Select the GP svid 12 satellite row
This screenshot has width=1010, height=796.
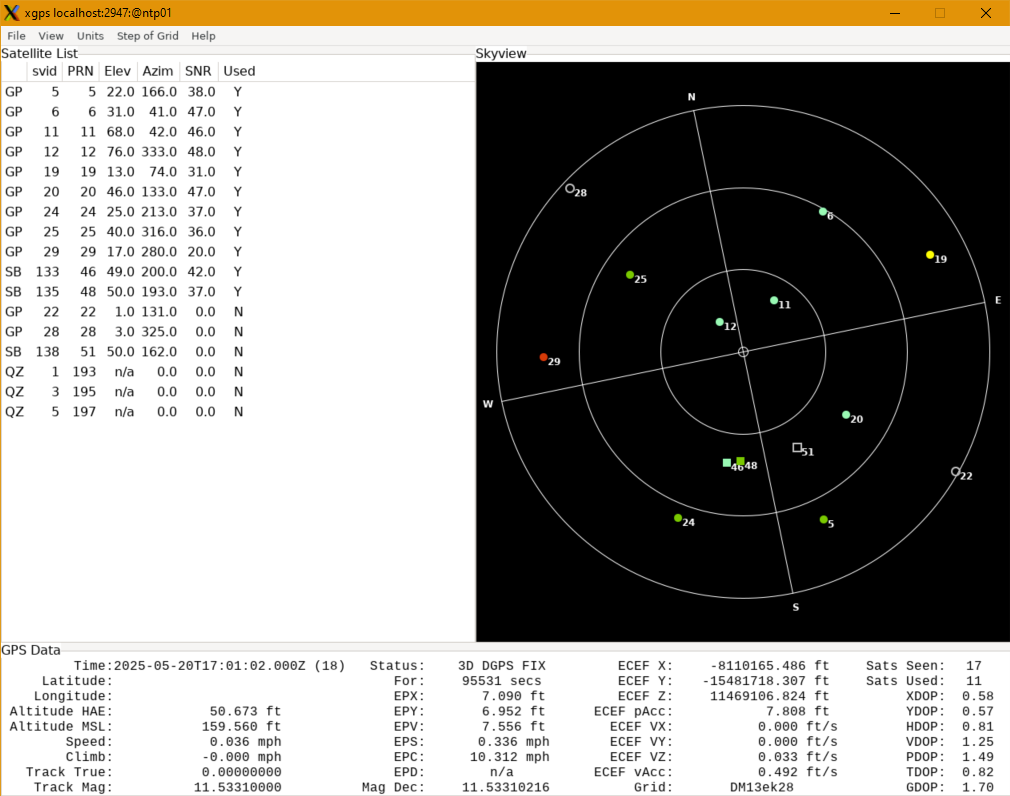click(x=238, y=152)
